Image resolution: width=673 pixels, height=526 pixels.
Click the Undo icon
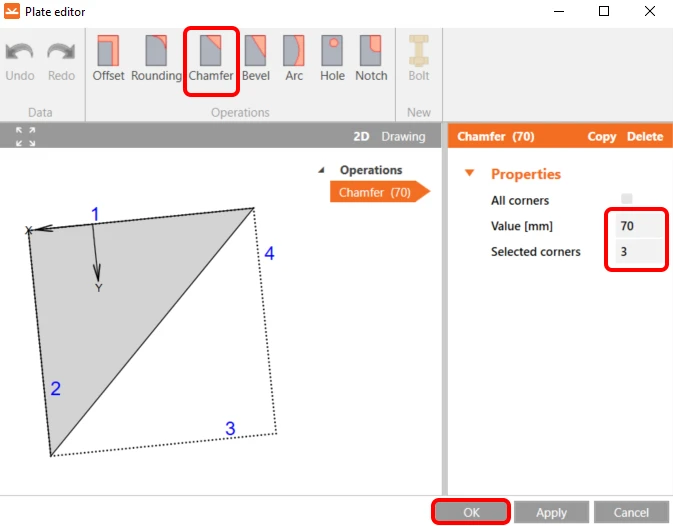[x=19, y=52]
